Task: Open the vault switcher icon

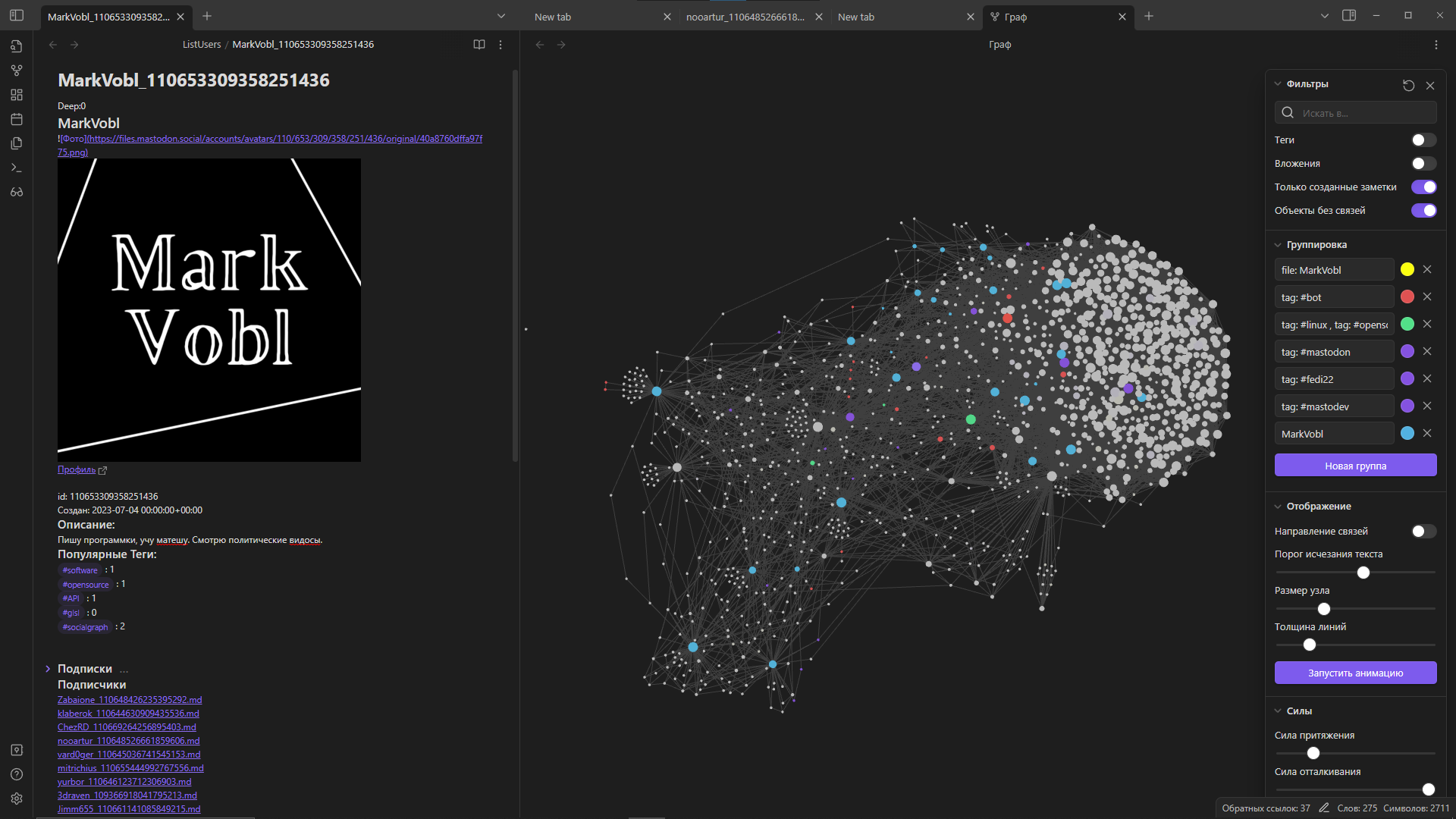Action: [17, 750]
